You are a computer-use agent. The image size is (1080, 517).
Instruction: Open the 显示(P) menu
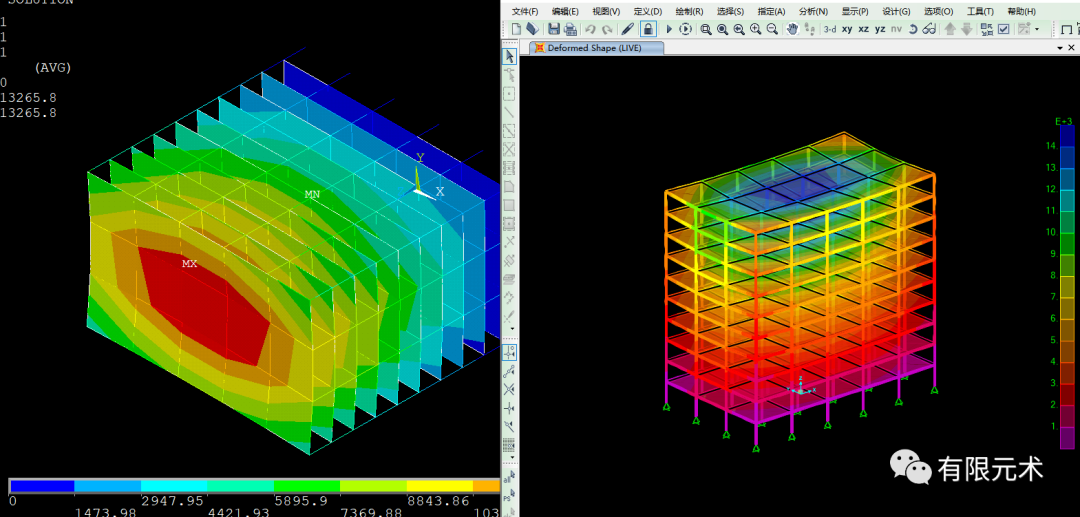pos(855,11)
